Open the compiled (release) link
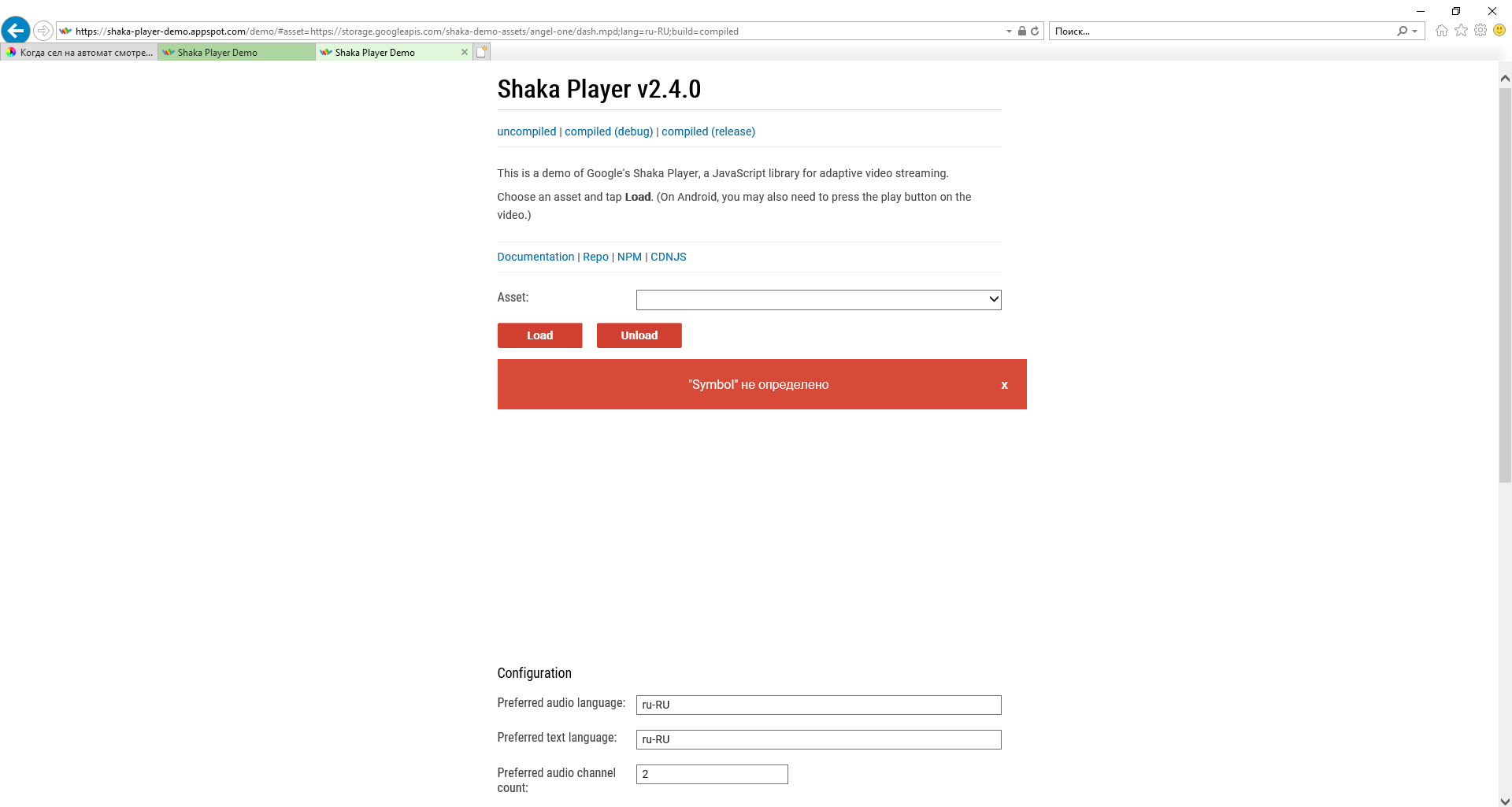Screen dimensions: 1512x807 pos(708,131)
